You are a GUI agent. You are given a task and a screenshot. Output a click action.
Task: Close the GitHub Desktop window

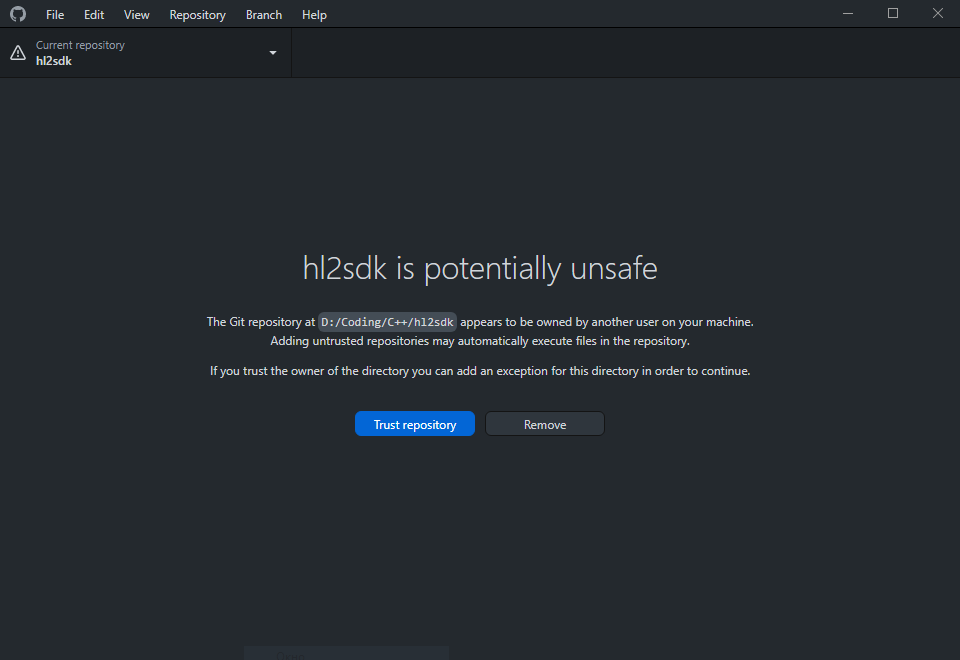pyautogui.click(x=937, y=13)
